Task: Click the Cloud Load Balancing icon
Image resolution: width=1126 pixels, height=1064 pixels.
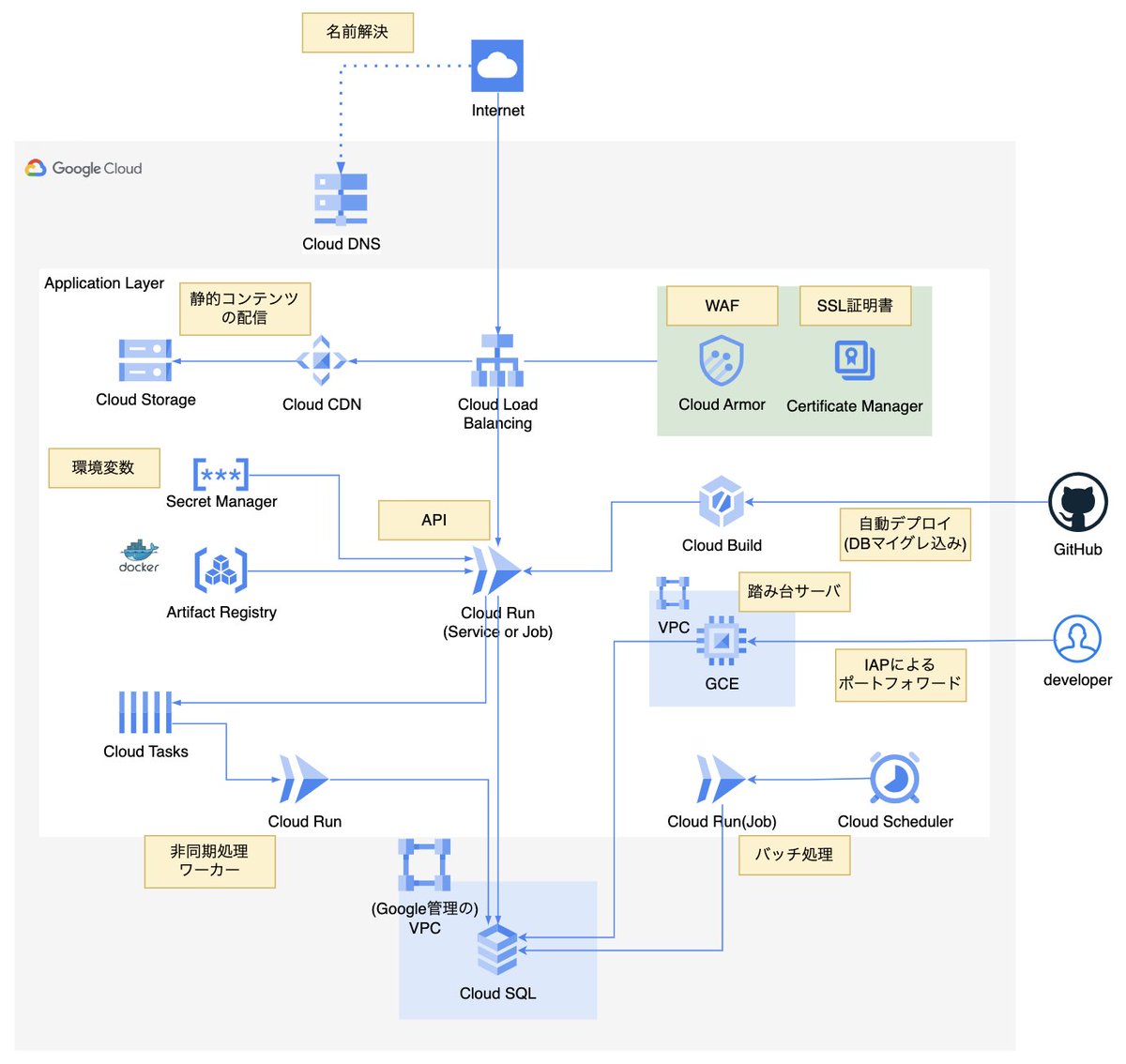Action: [x=497, y=360]
